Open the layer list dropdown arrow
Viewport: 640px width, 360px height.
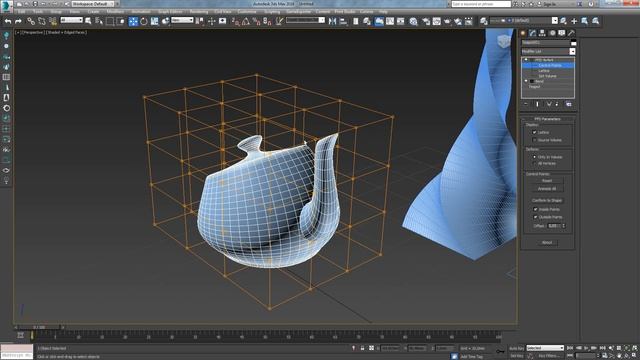(555, 21)
